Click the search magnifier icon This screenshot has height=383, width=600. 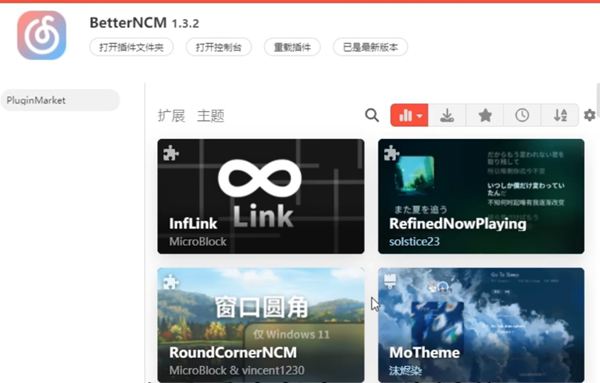[372, 115]
